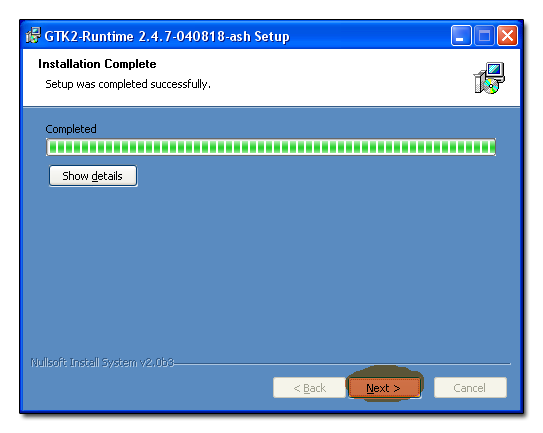Click the Show details button

(93, 176)
